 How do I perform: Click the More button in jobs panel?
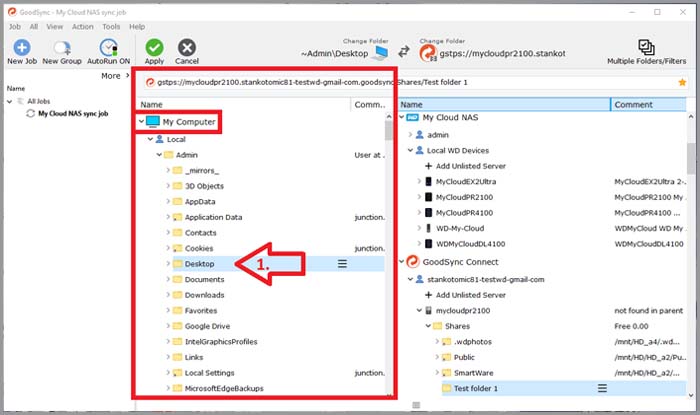coord(114,76)
